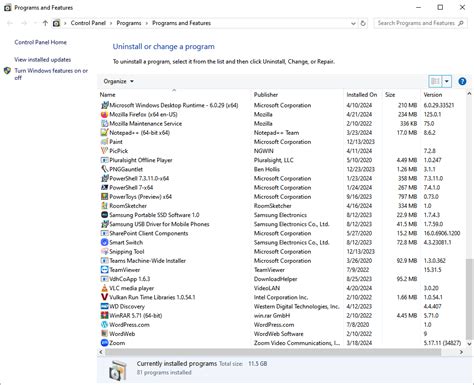
Task: Select Pluralsight Offline Player row
Action: pos(282,160)
